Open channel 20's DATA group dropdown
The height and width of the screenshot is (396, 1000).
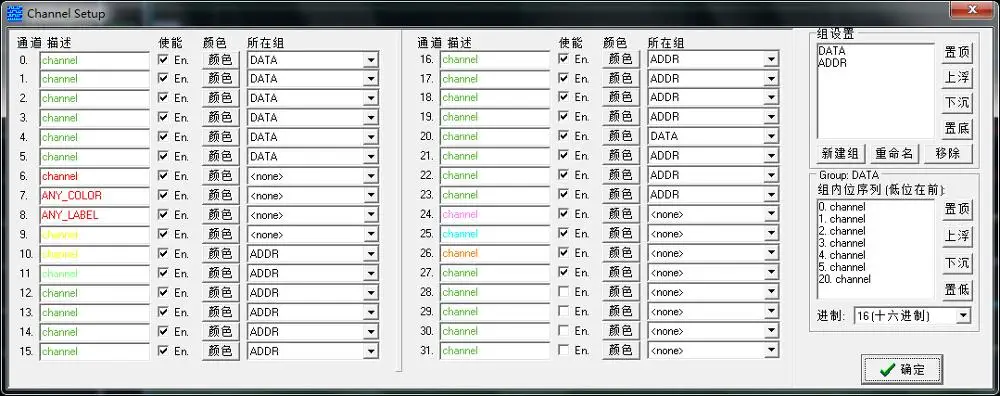[x=772, y=136]
